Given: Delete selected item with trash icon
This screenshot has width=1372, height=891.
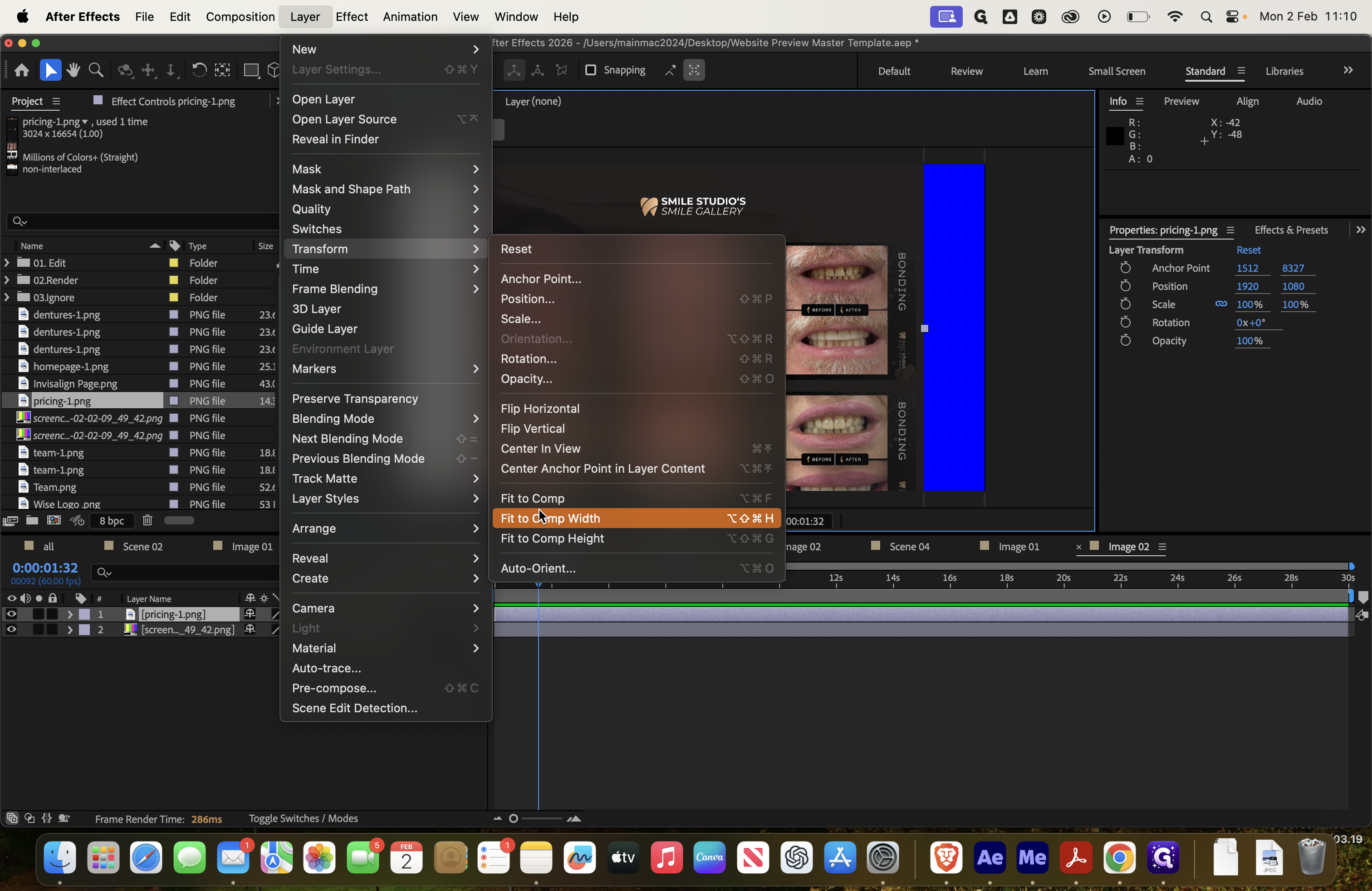Looking at the screenshot, I should 147,520.
